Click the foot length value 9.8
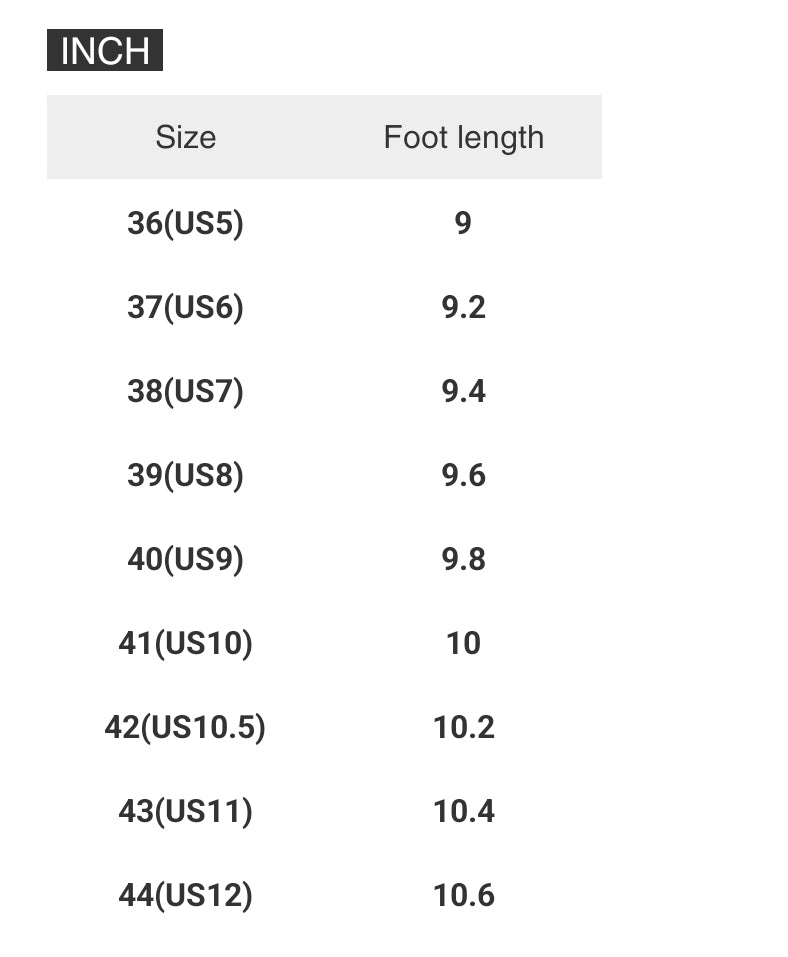Screen dimensions: 788x957 463,559
